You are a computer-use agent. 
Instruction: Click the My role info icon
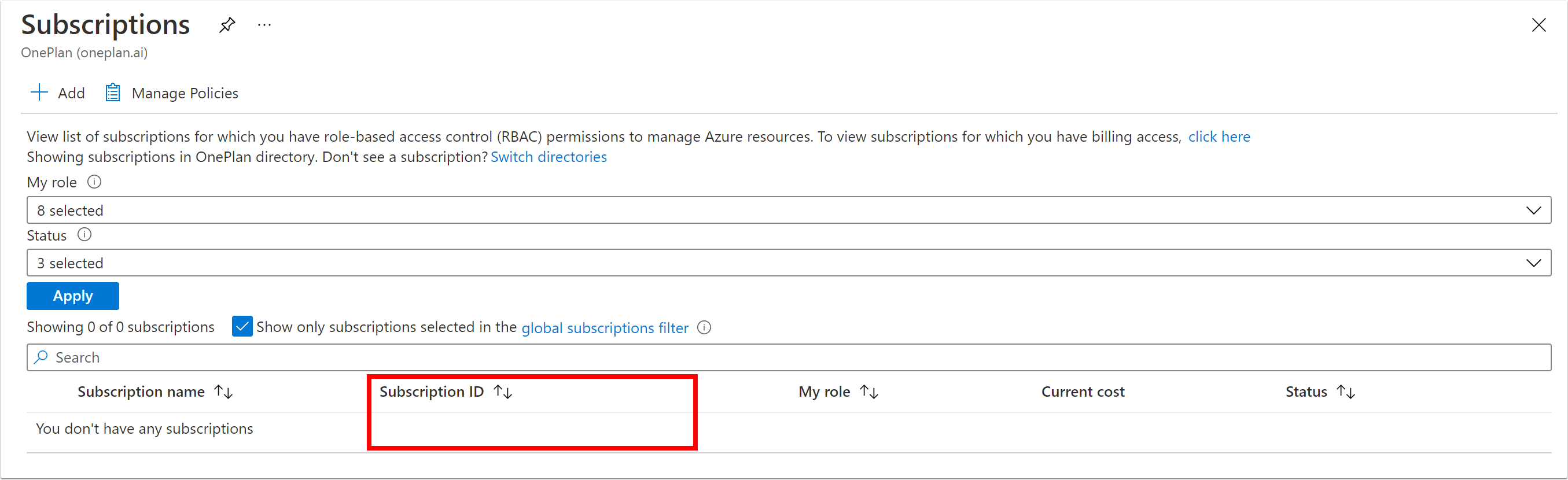pyautogui.click(x=94, y=182)
